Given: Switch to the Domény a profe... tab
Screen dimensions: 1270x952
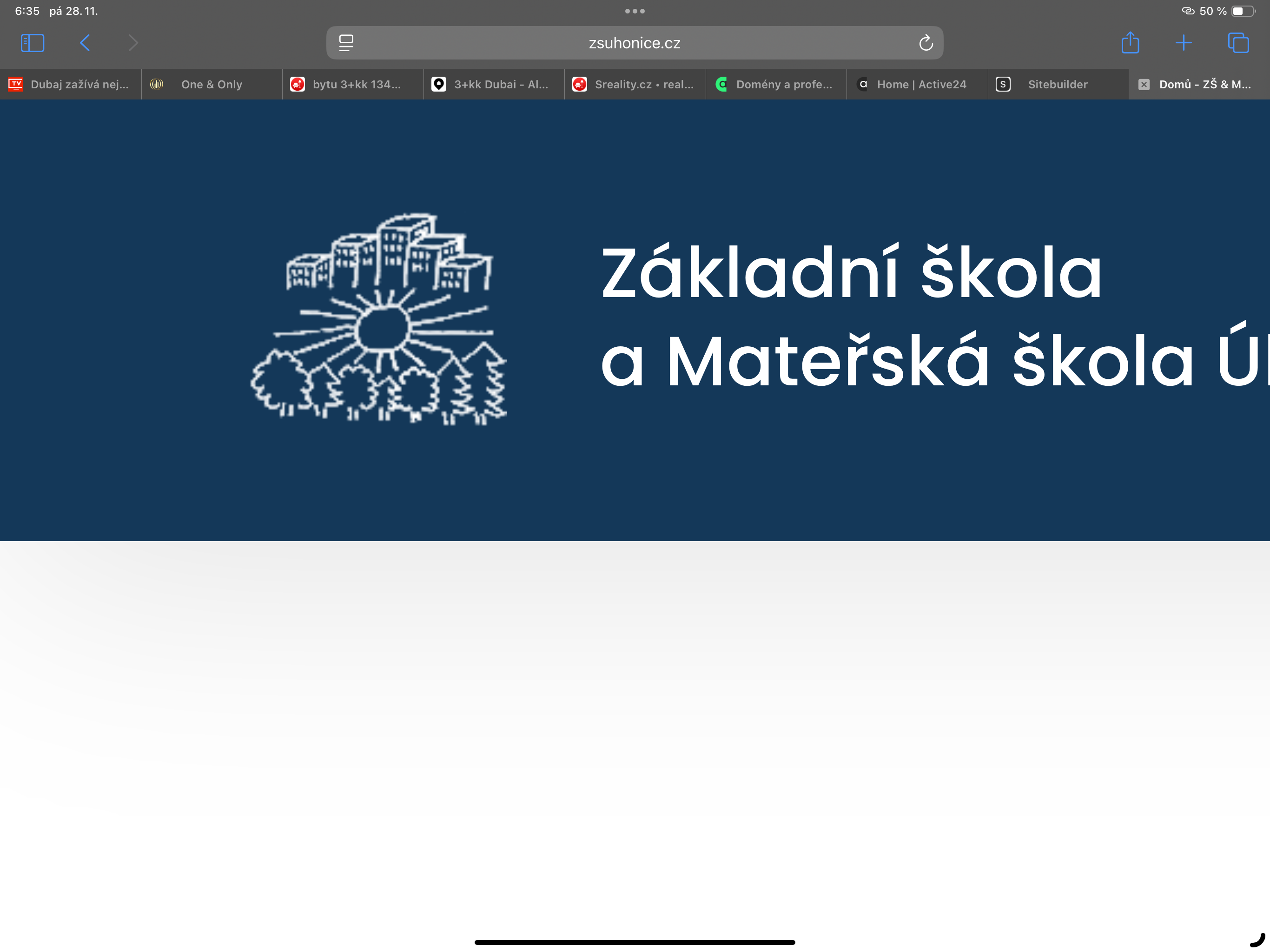Looking at the screenshot, I should [x=776, y=85].
